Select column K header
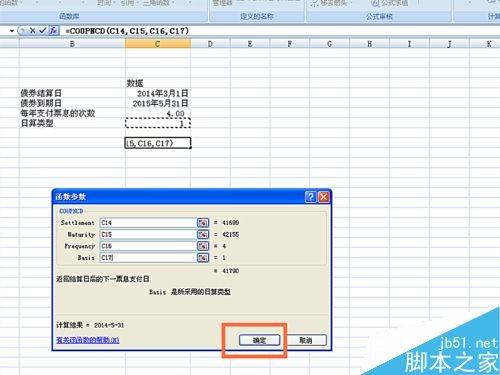The height and width of the screenshot is (375, 500). (x=485, y=44)
